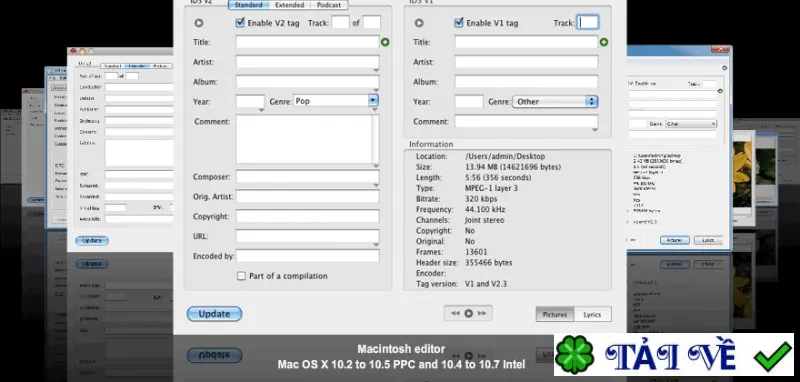Click the Copyright input field
This screenshot has width=800, height=382.
(307, 216)
